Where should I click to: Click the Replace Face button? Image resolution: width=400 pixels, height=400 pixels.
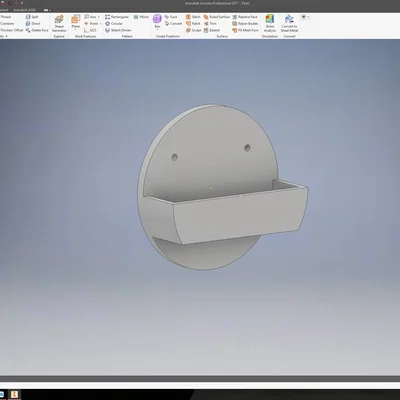(245, 17)
